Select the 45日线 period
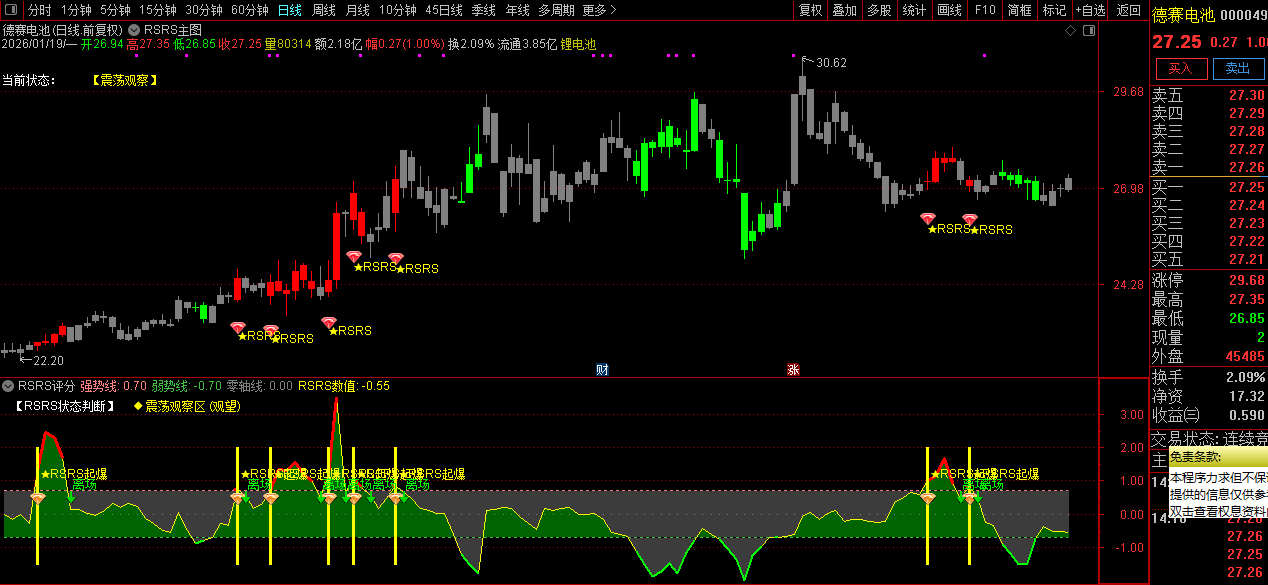This screenshot has height=585, width=1268. (443, 10)
